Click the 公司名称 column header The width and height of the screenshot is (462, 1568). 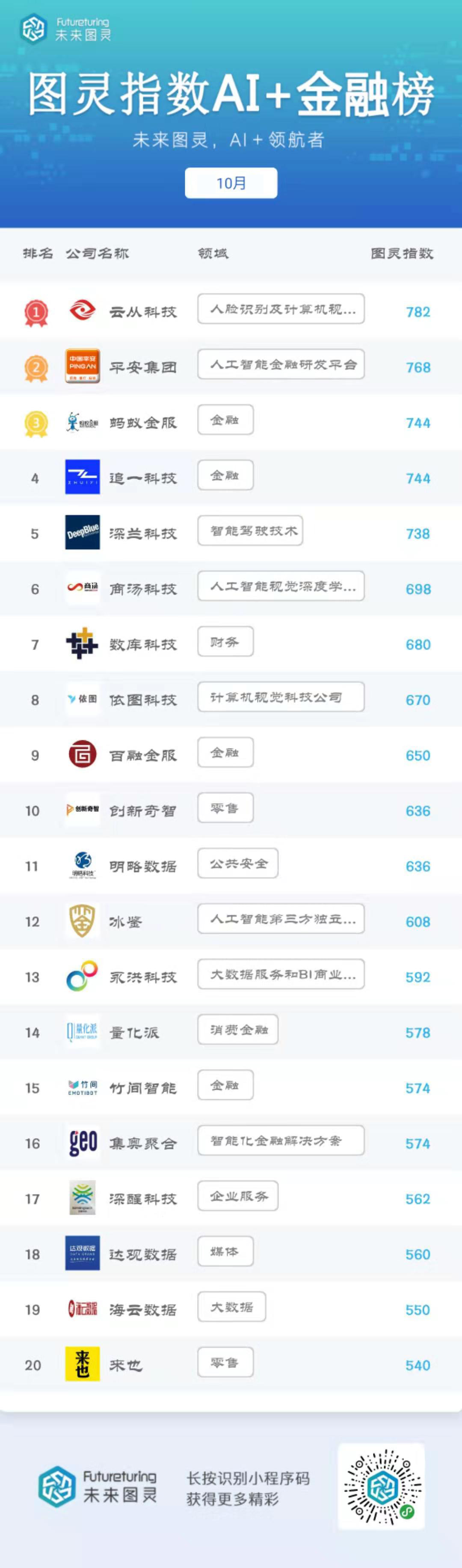click(x=98, y=253)
